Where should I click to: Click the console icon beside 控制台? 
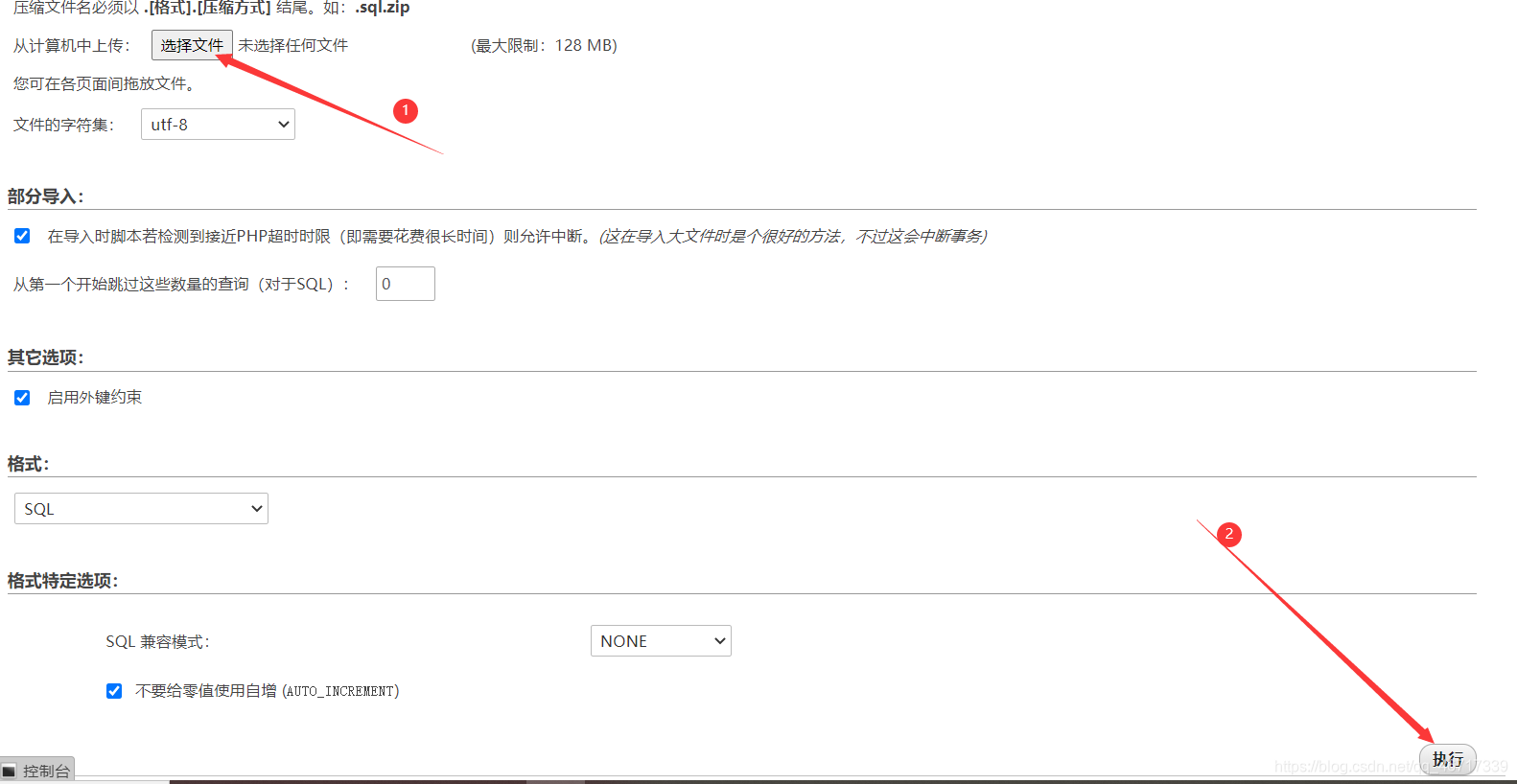(10, 772)
